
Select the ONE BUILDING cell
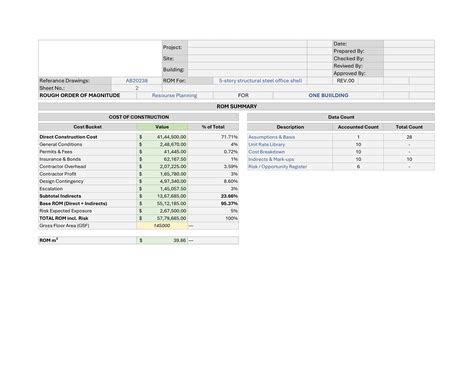(328, 95)
